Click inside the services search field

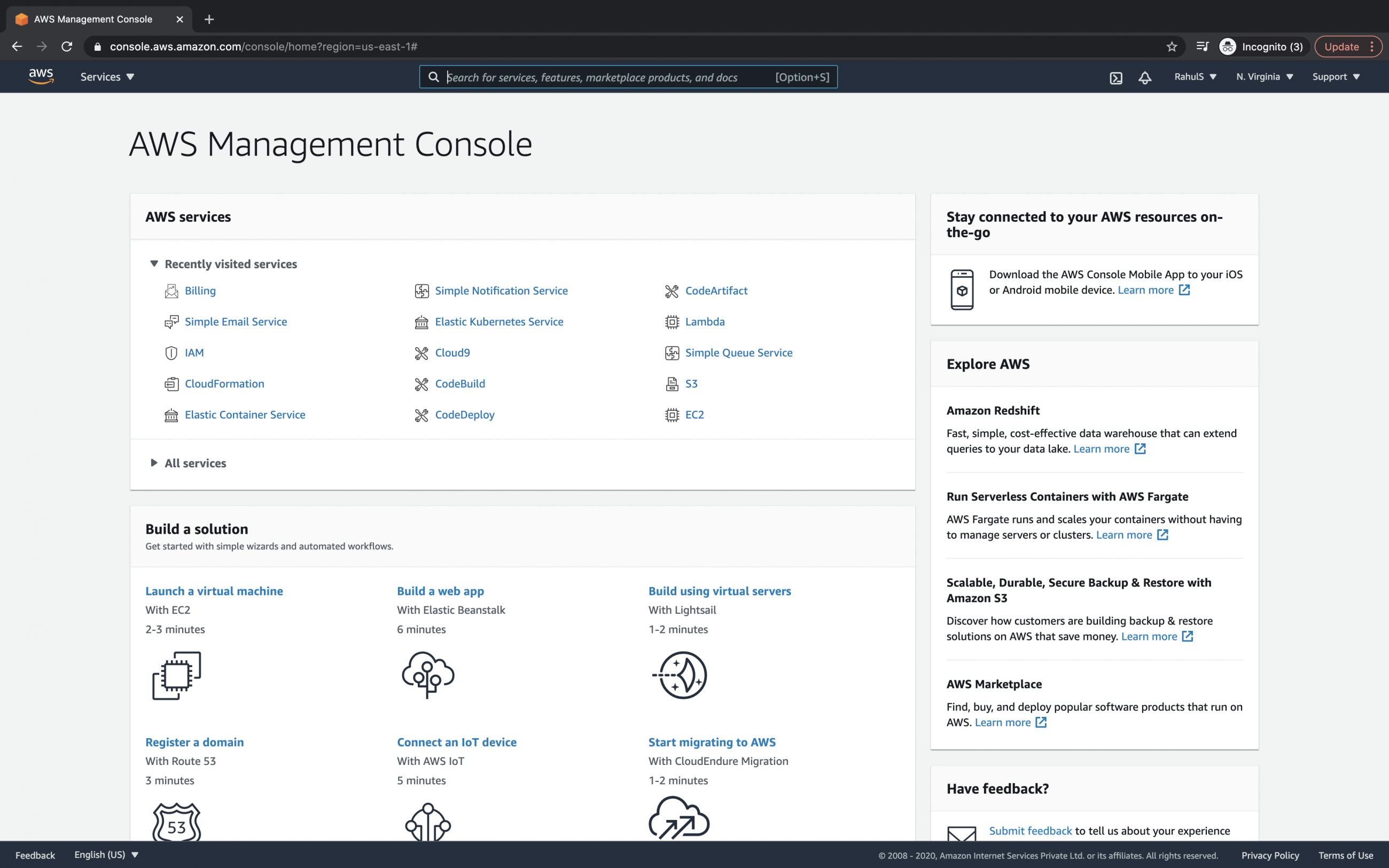tap(603, 76)
